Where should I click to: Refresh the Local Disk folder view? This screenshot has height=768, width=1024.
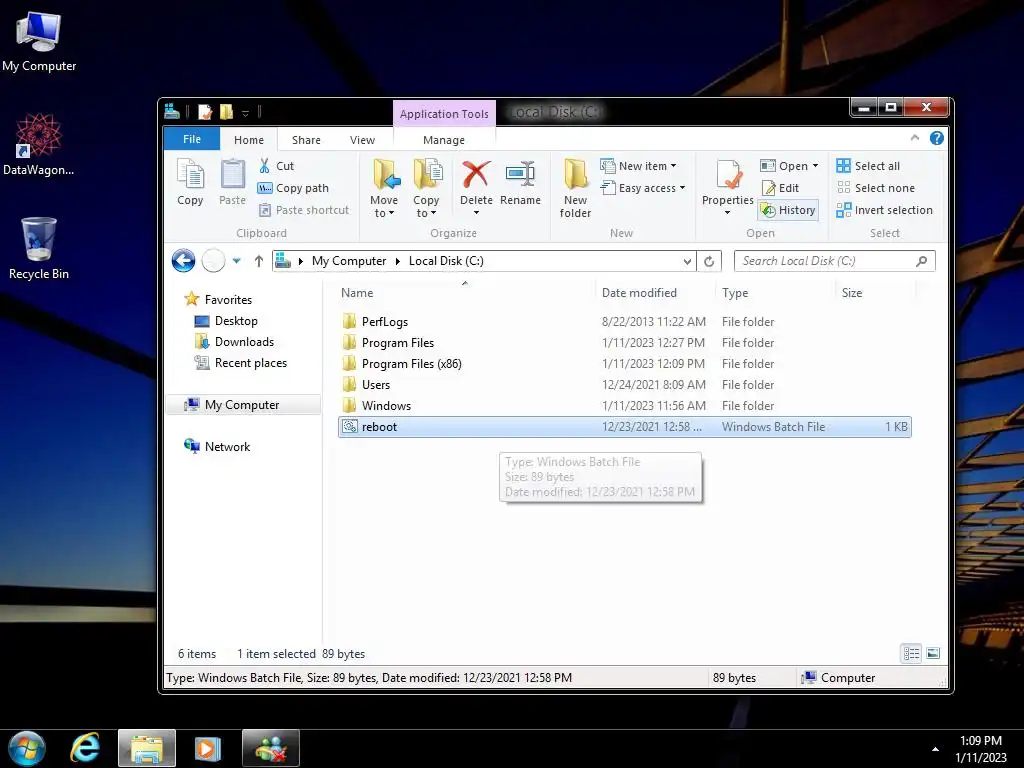pos(709,261)
